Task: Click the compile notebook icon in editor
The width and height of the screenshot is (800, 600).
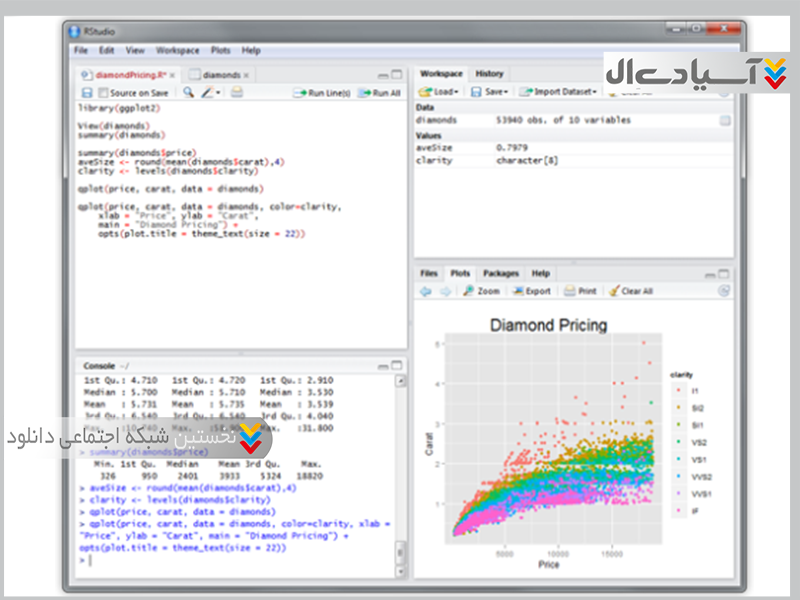Action: 236,93
